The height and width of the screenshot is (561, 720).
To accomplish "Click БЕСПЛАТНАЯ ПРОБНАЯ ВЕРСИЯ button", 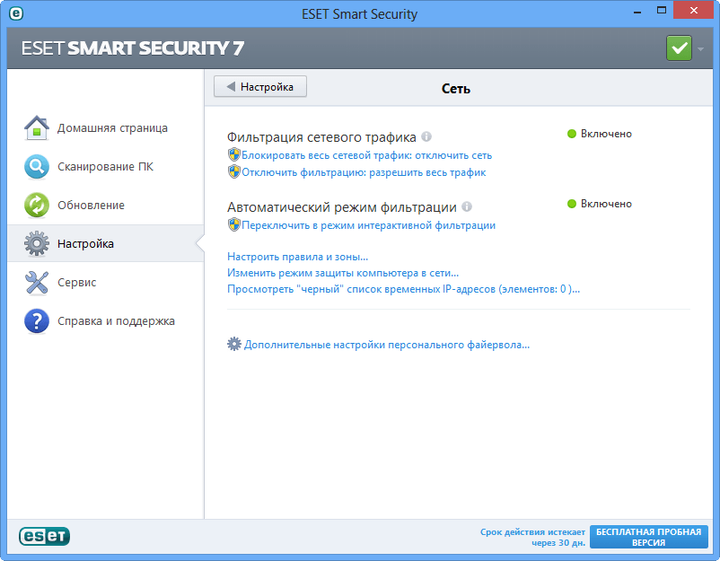I will tap(648, 537).
